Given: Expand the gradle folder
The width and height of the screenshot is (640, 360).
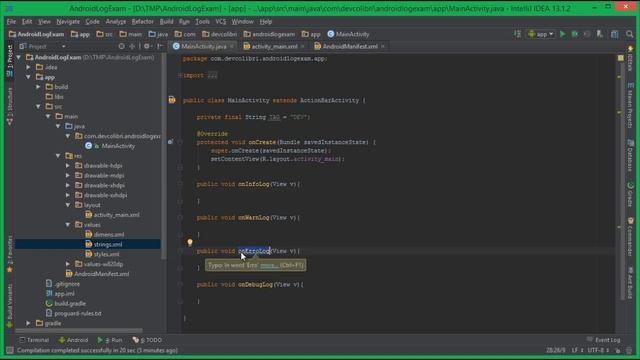Looking at the screenshot, I should pos(29,323).
